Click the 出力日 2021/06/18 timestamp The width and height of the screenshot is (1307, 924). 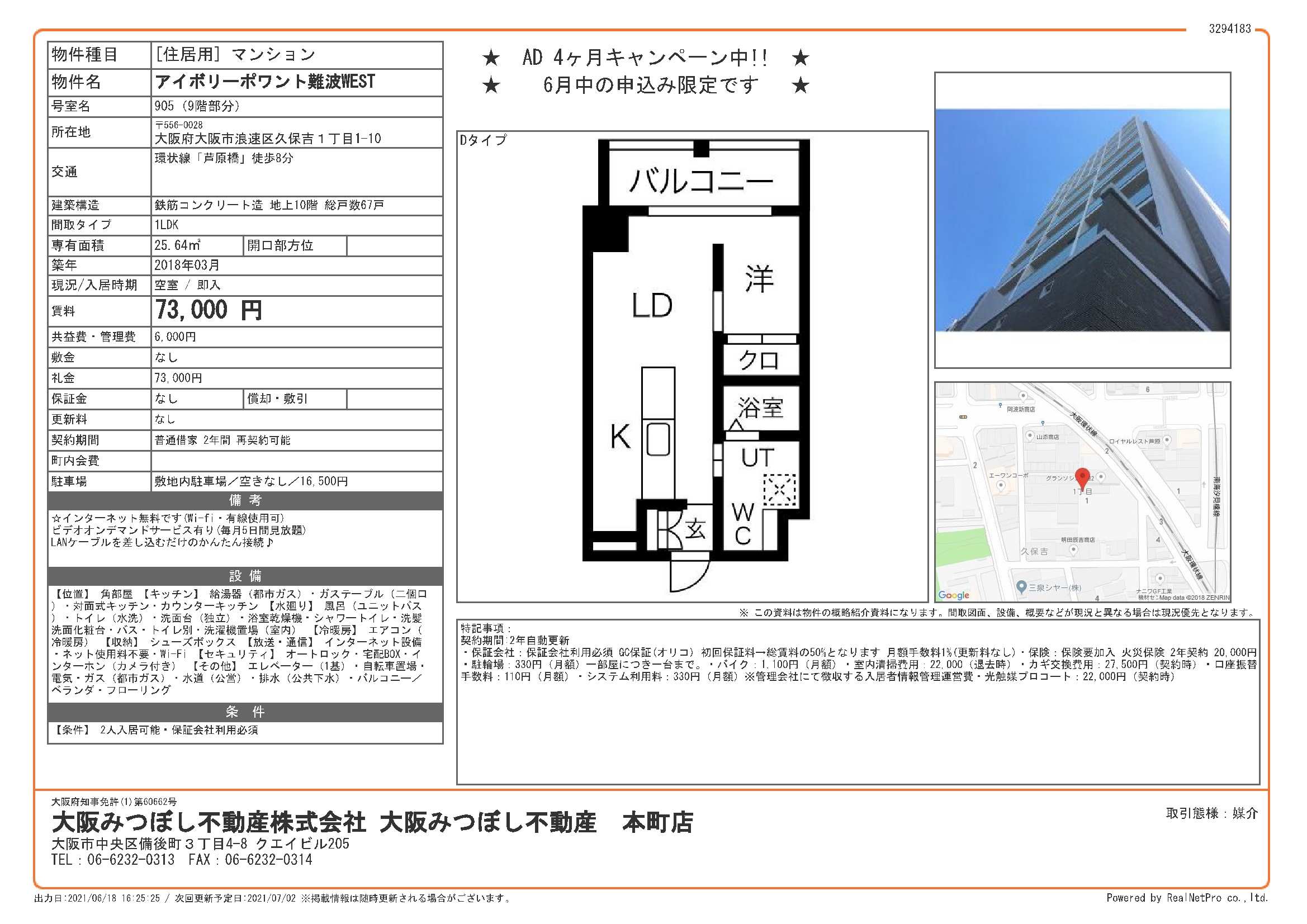tap(97, 898)
